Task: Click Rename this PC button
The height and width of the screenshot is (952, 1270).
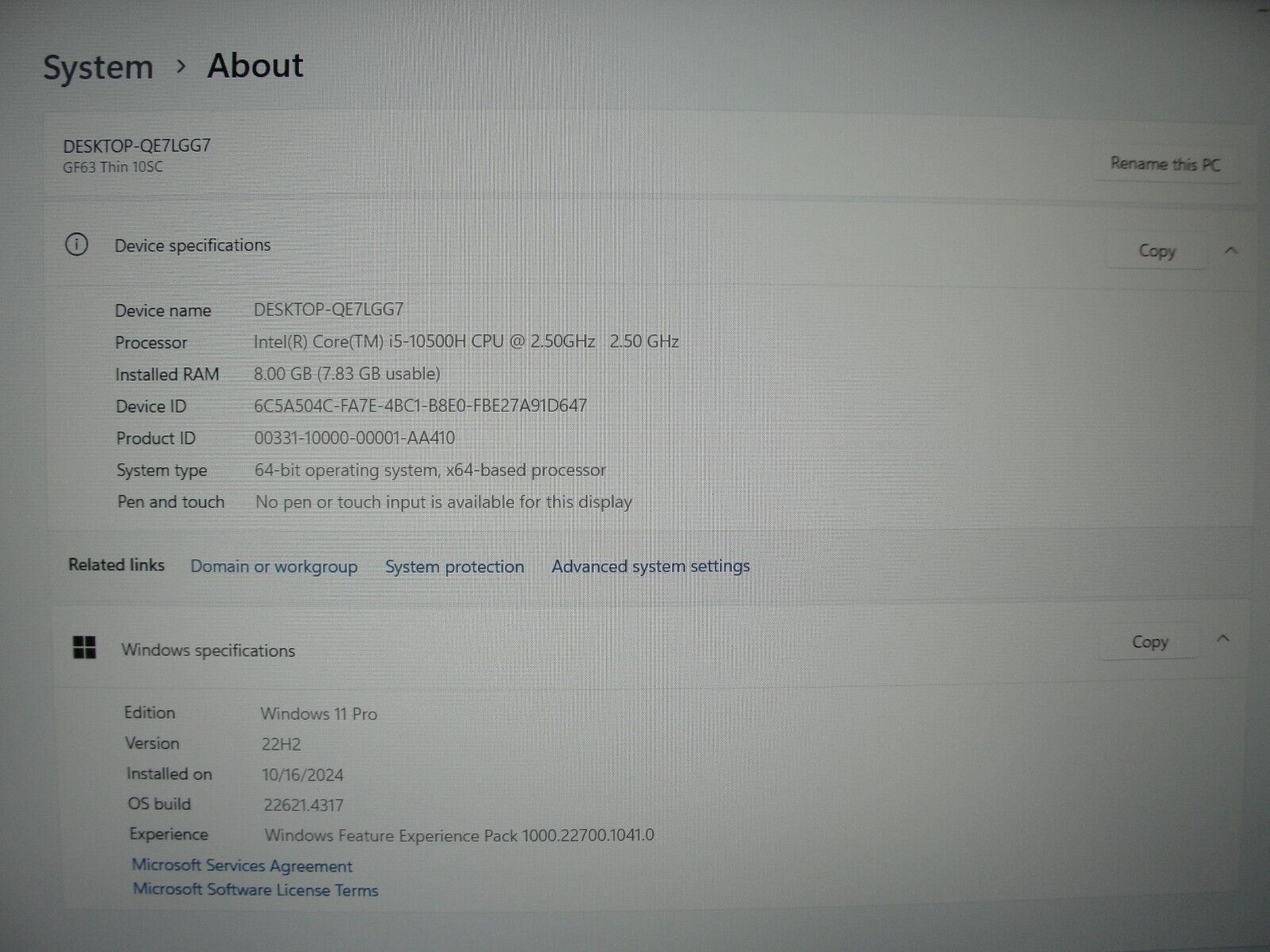Action: [1164, 164]
